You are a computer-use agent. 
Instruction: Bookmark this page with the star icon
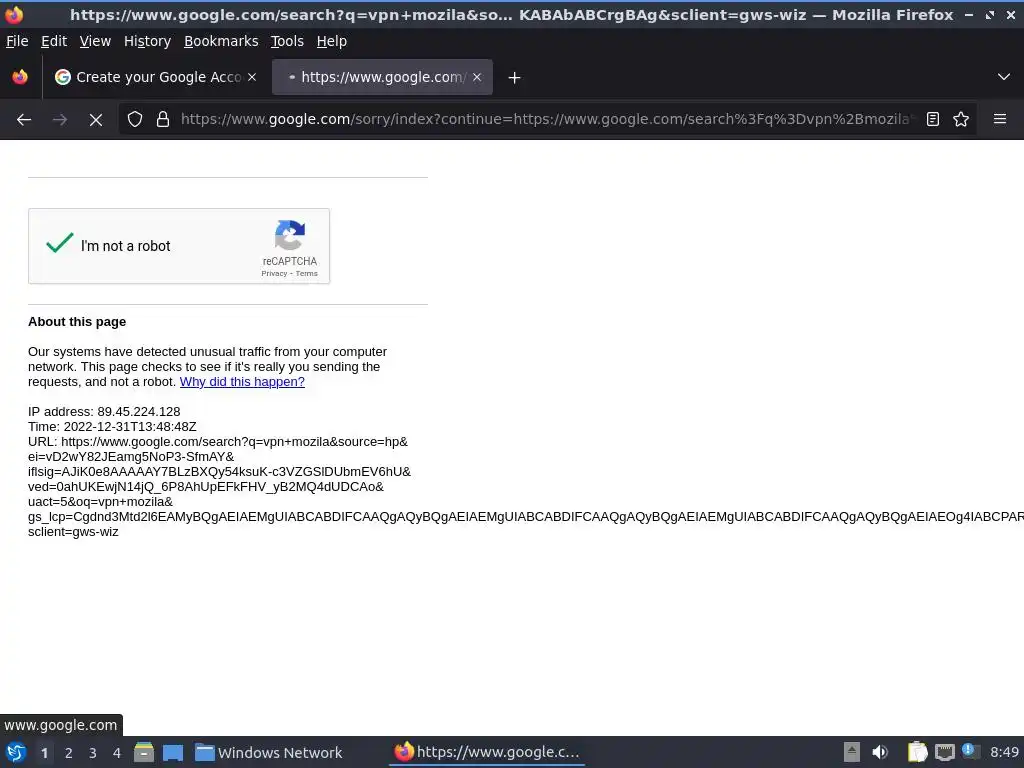[961, 119]
